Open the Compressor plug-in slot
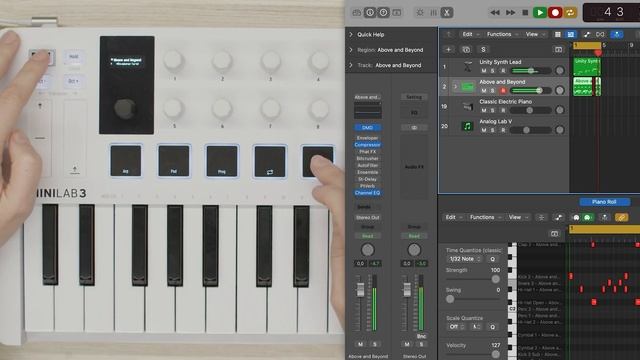This screenshot has height=360, width=640. point(367,145)
